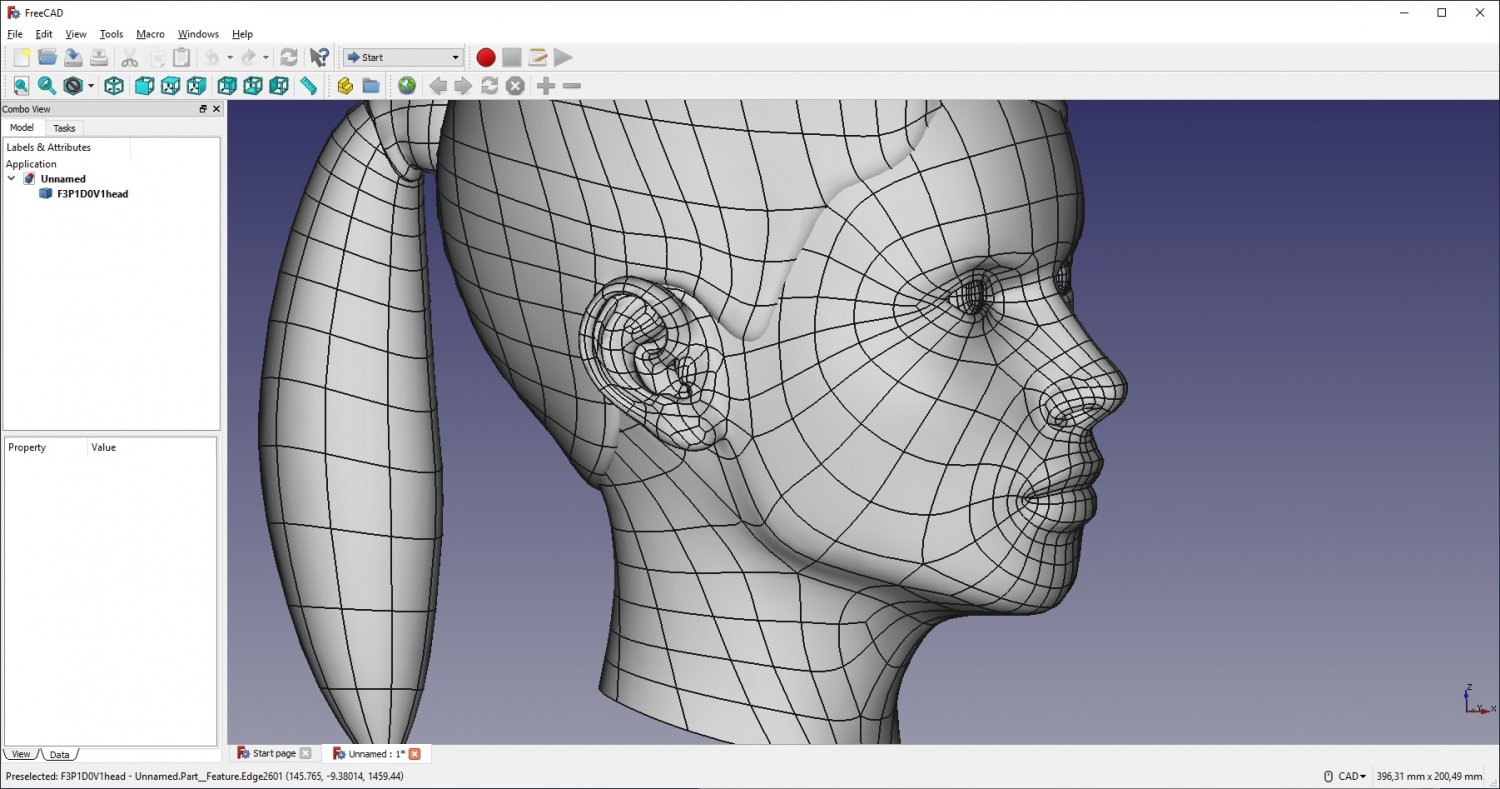1500x789 pixels.
Task: Click the Undo arrow
Action: [212, 57]
